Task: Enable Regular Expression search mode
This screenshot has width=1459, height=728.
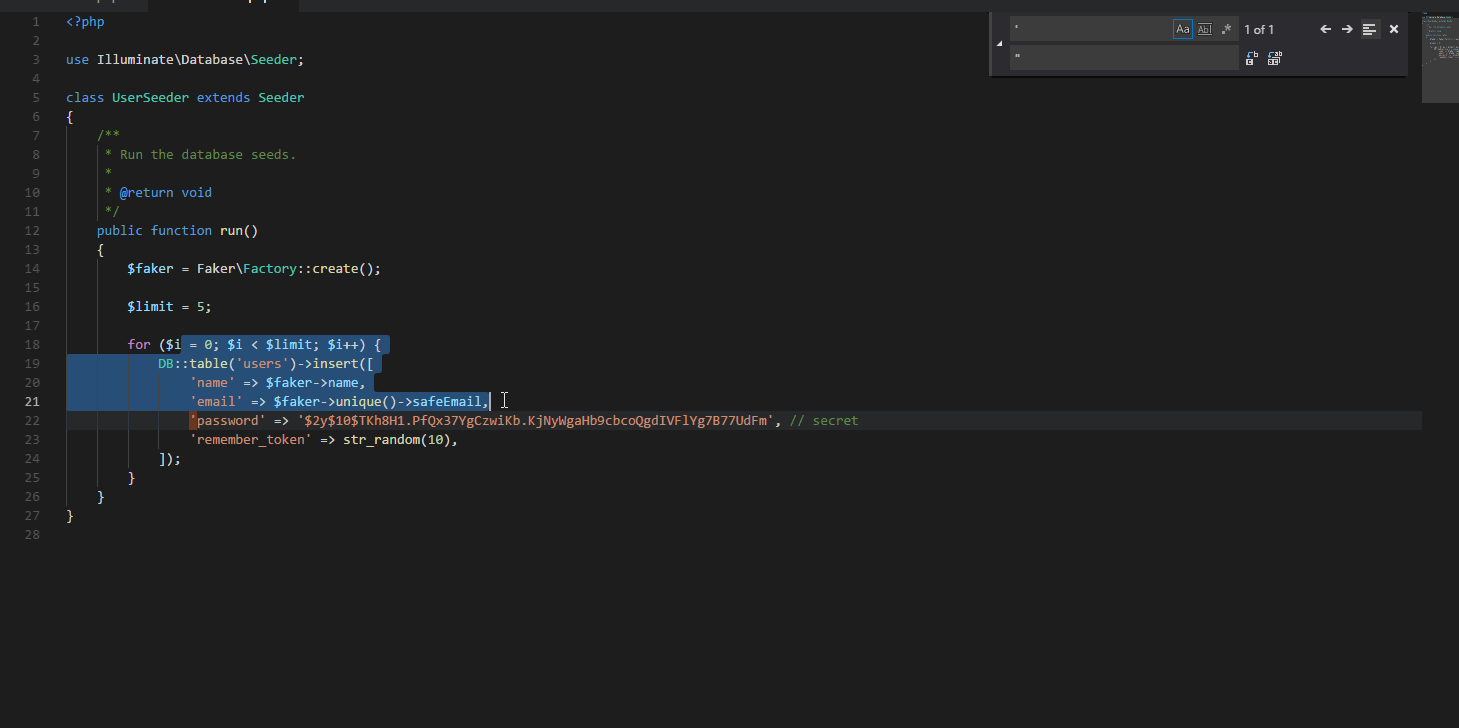Action: [1226, 29]
